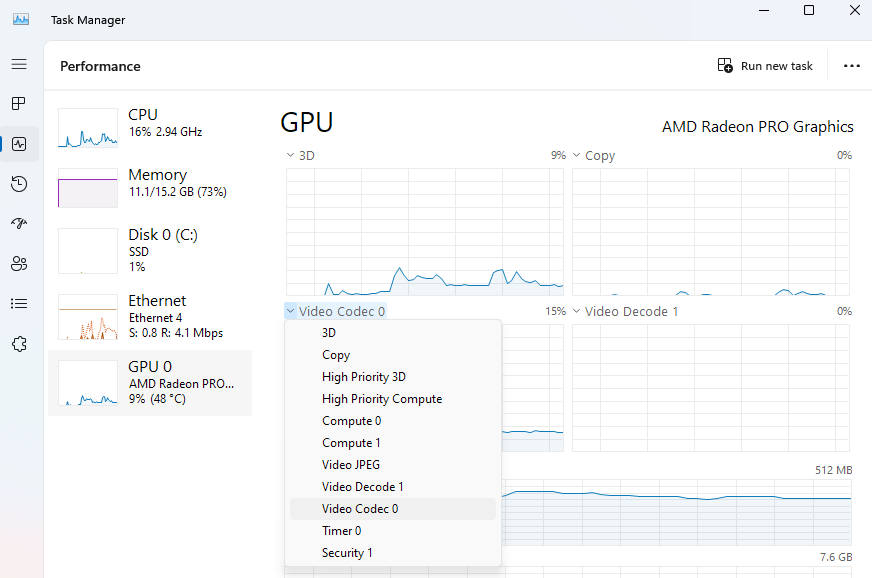Select the CPU performance thumbnail

[x=150, y=127]
